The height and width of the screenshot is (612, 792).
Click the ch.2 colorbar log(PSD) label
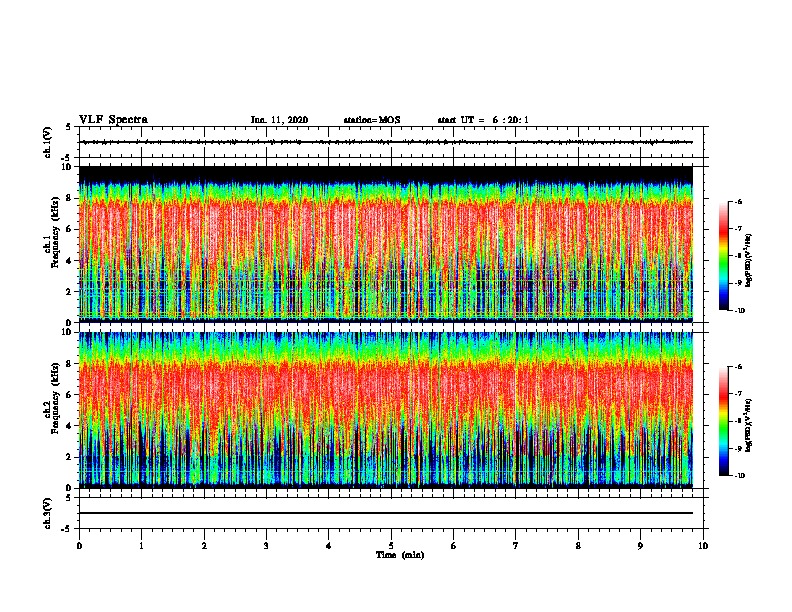pyautogui.click(x=749, y=425)
